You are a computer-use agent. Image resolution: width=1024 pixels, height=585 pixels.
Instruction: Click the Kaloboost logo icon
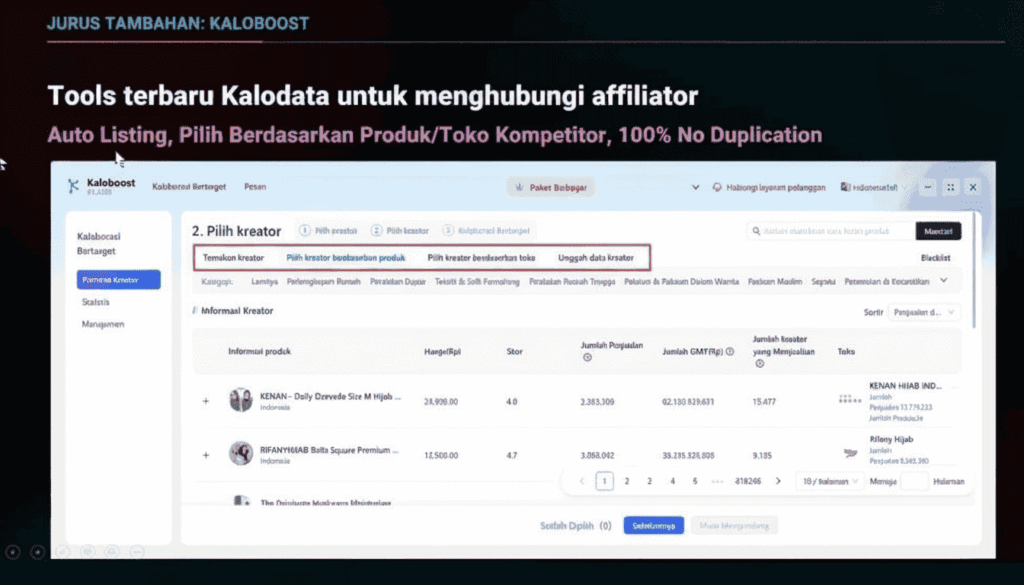[x=72, y=186]
